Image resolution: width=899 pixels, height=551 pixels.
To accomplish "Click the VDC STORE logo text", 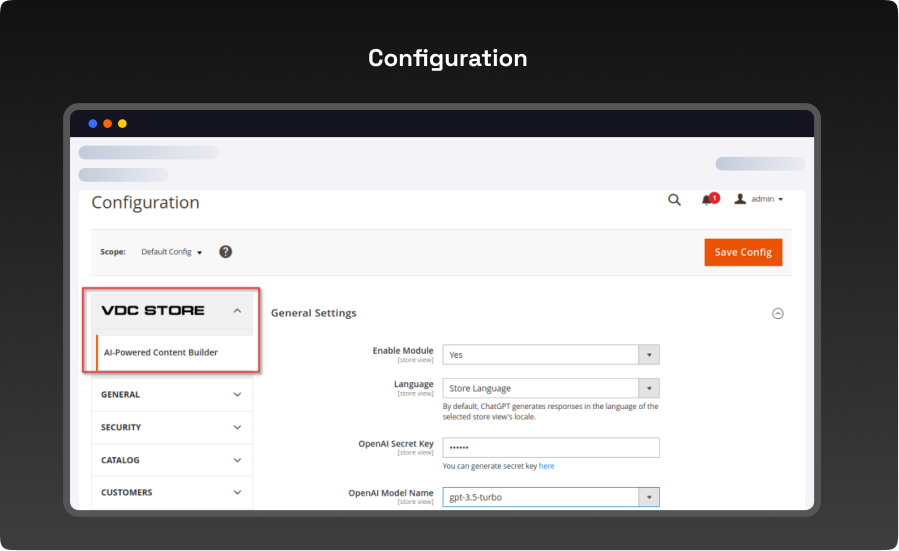I will 153,311.
